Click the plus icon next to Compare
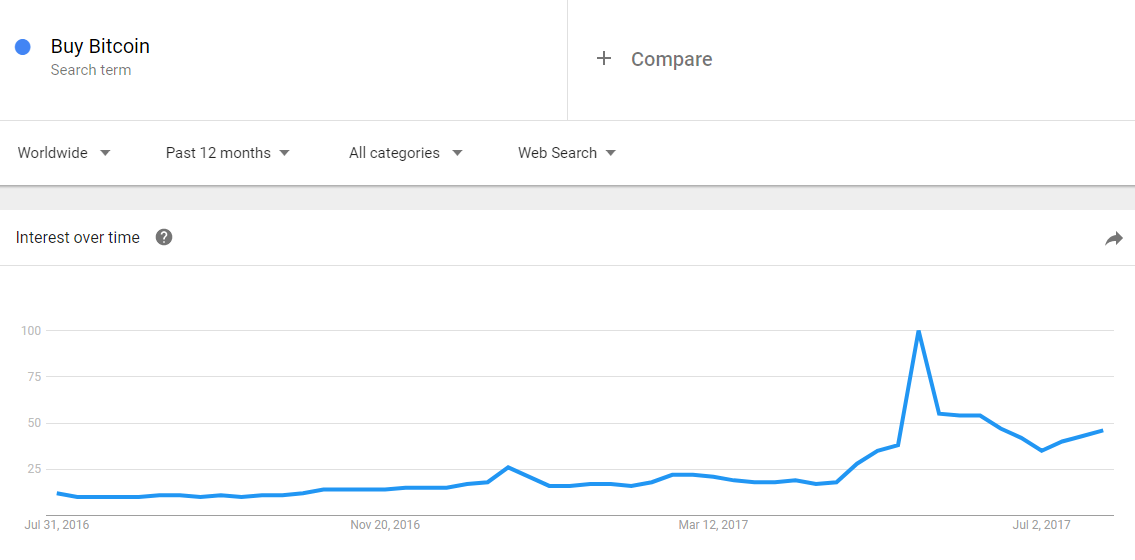Viewport: 1135px width, 560px height. pos(603,59)
